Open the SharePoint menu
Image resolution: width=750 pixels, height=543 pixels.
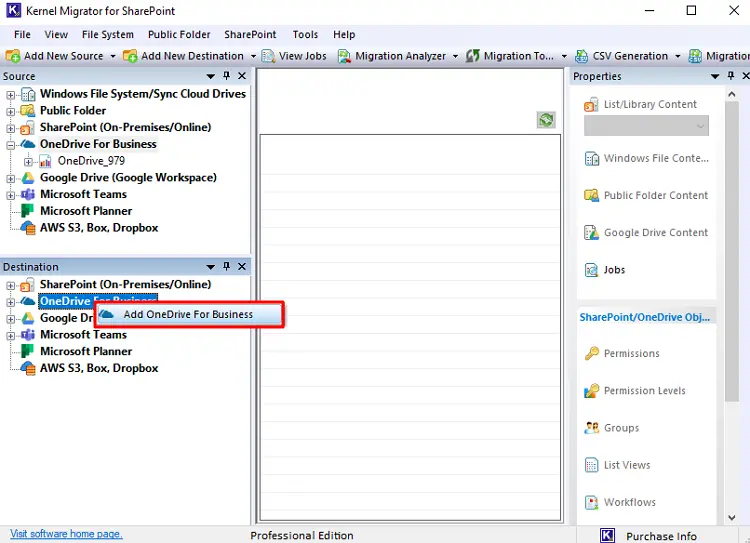click(x=250, y=34)
